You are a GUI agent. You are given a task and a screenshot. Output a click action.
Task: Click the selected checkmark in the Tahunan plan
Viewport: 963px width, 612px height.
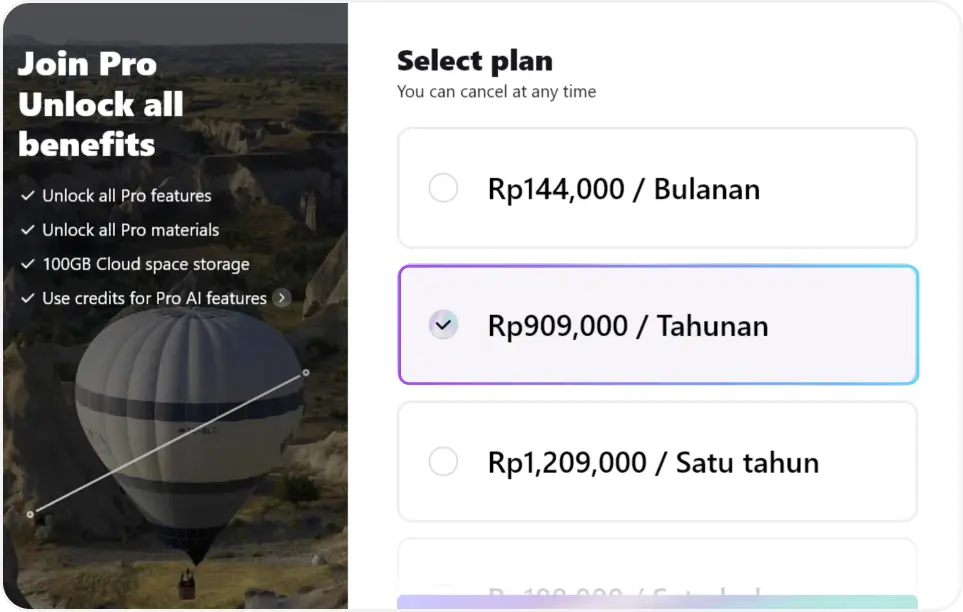click(x=443, y=325)
